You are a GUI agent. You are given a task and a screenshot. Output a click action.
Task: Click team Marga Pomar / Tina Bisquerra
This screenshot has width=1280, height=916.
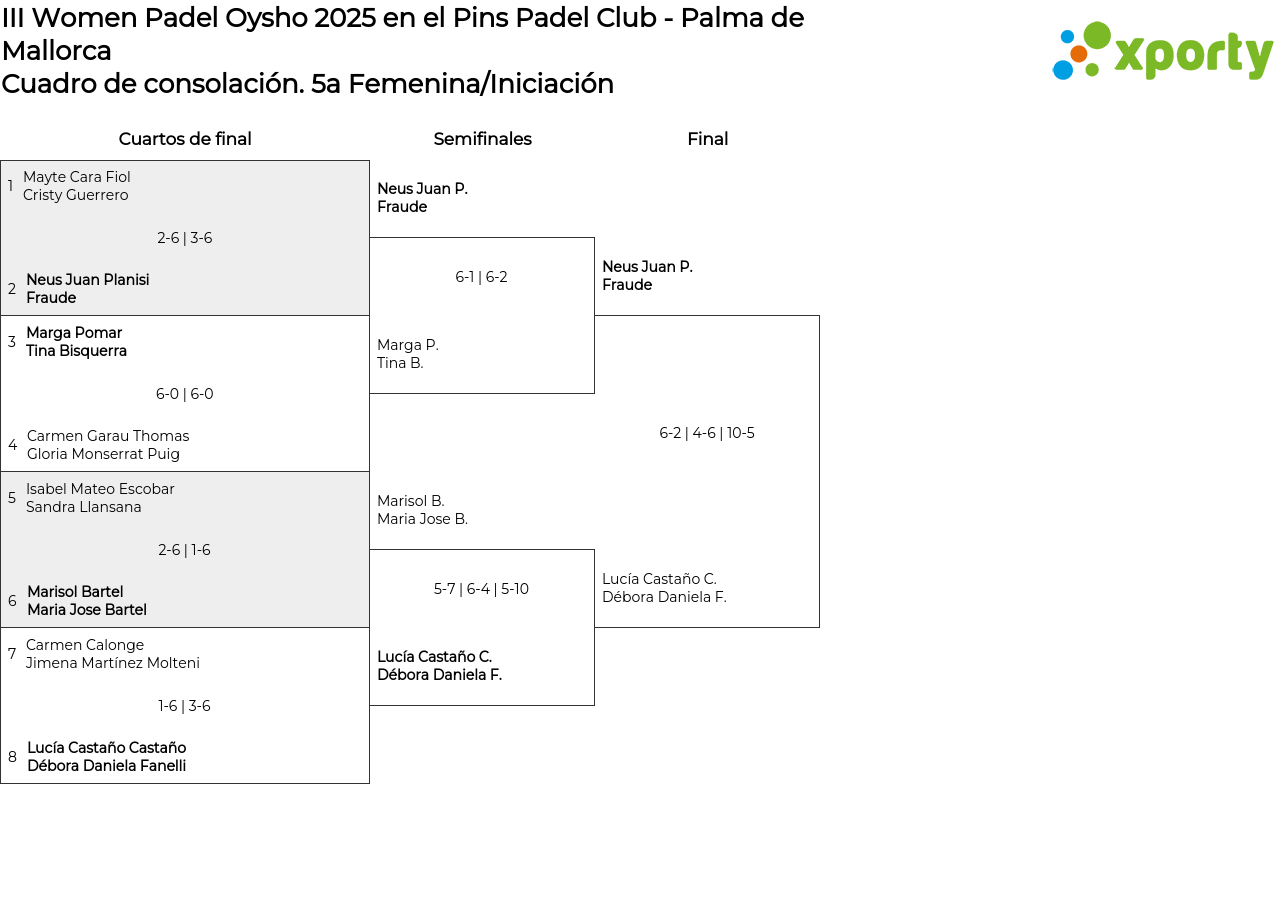pos(76,342)
